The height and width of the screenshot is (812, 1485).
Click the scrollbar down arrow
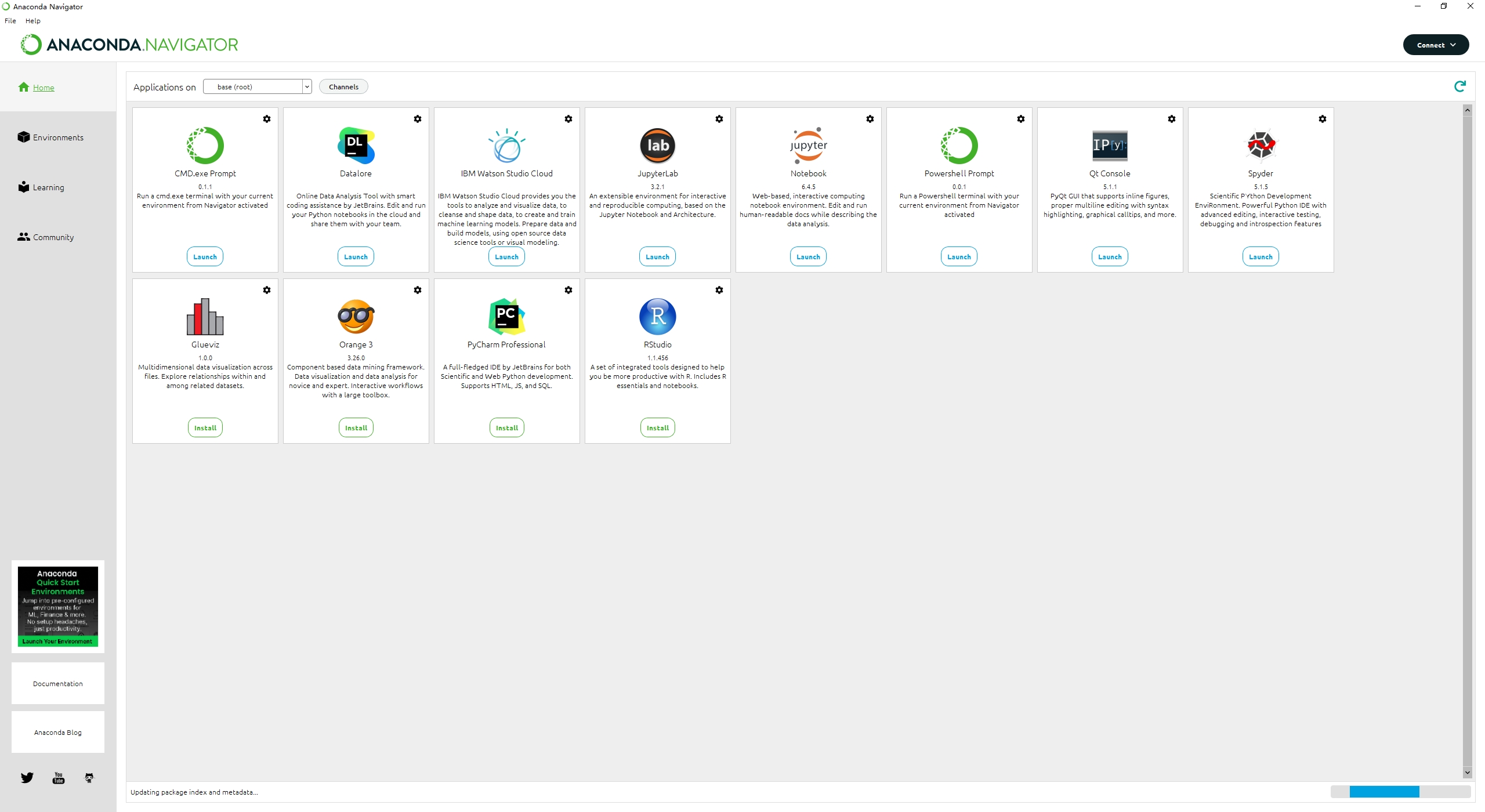[x=1467, y=773]
